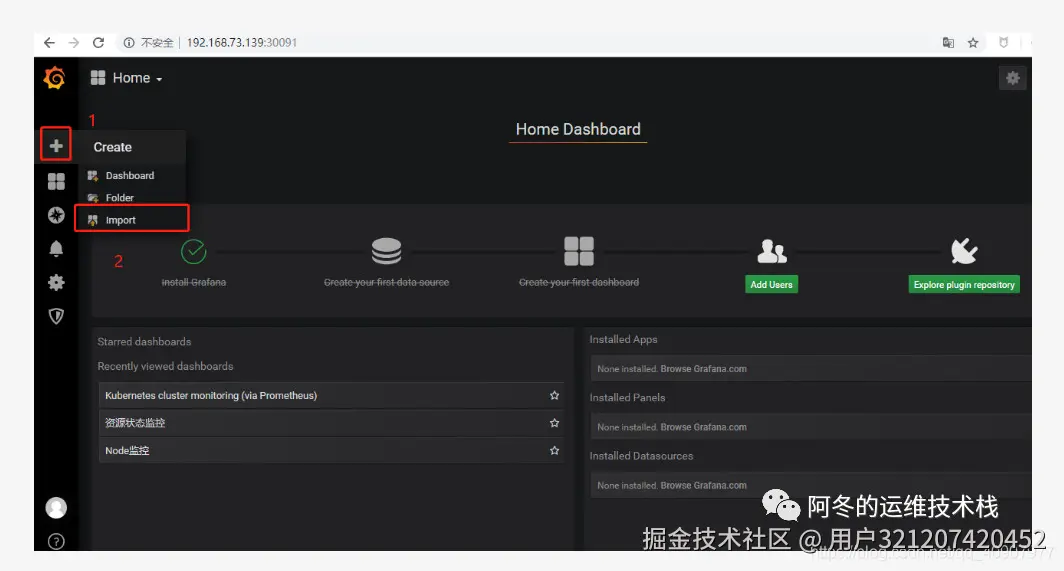Open the Explore compass sidebar icon

click(56, 215)
